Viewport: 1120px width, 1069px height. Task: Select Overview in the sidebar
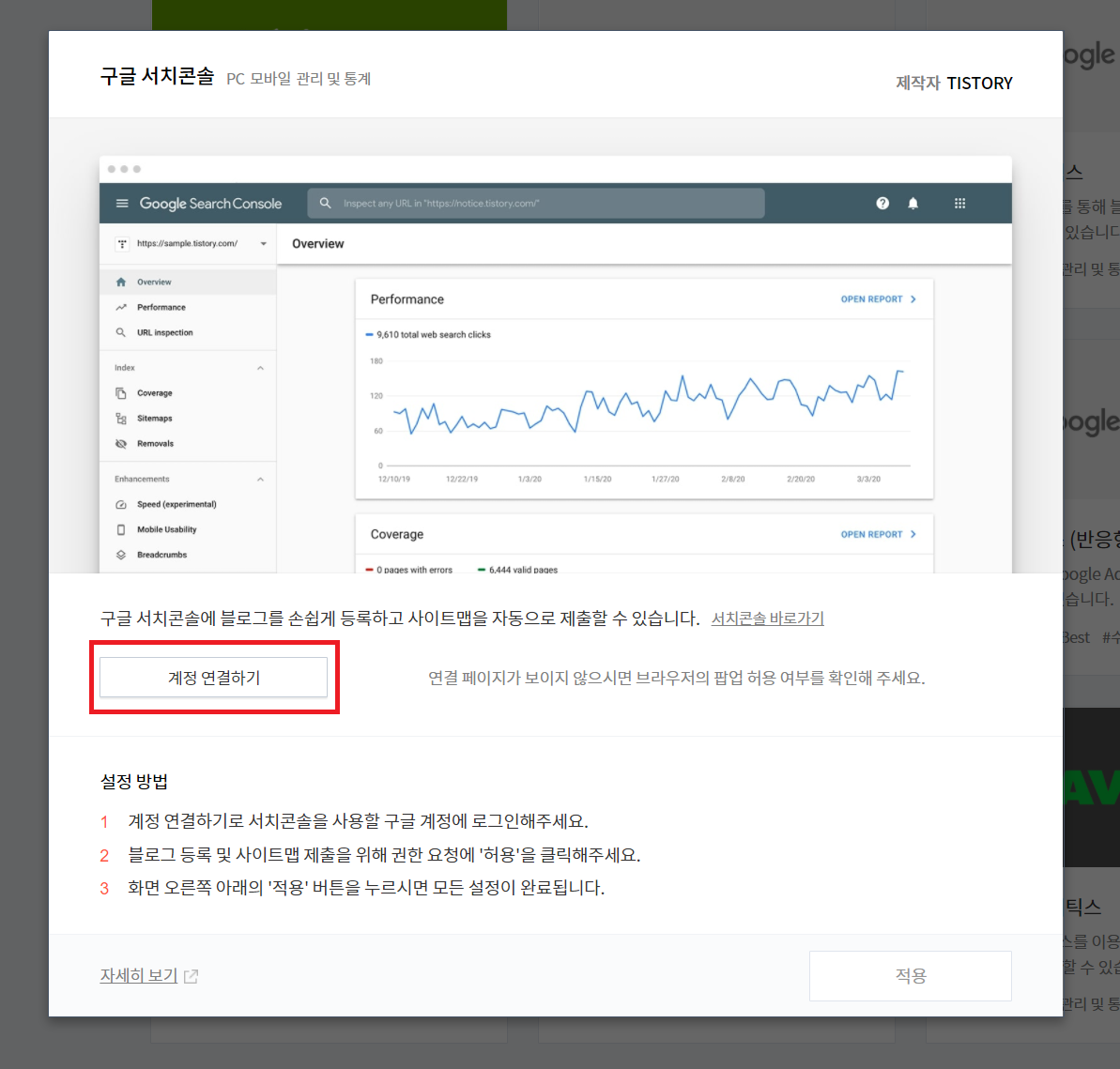pyautogui.click(x=188, y=283)
